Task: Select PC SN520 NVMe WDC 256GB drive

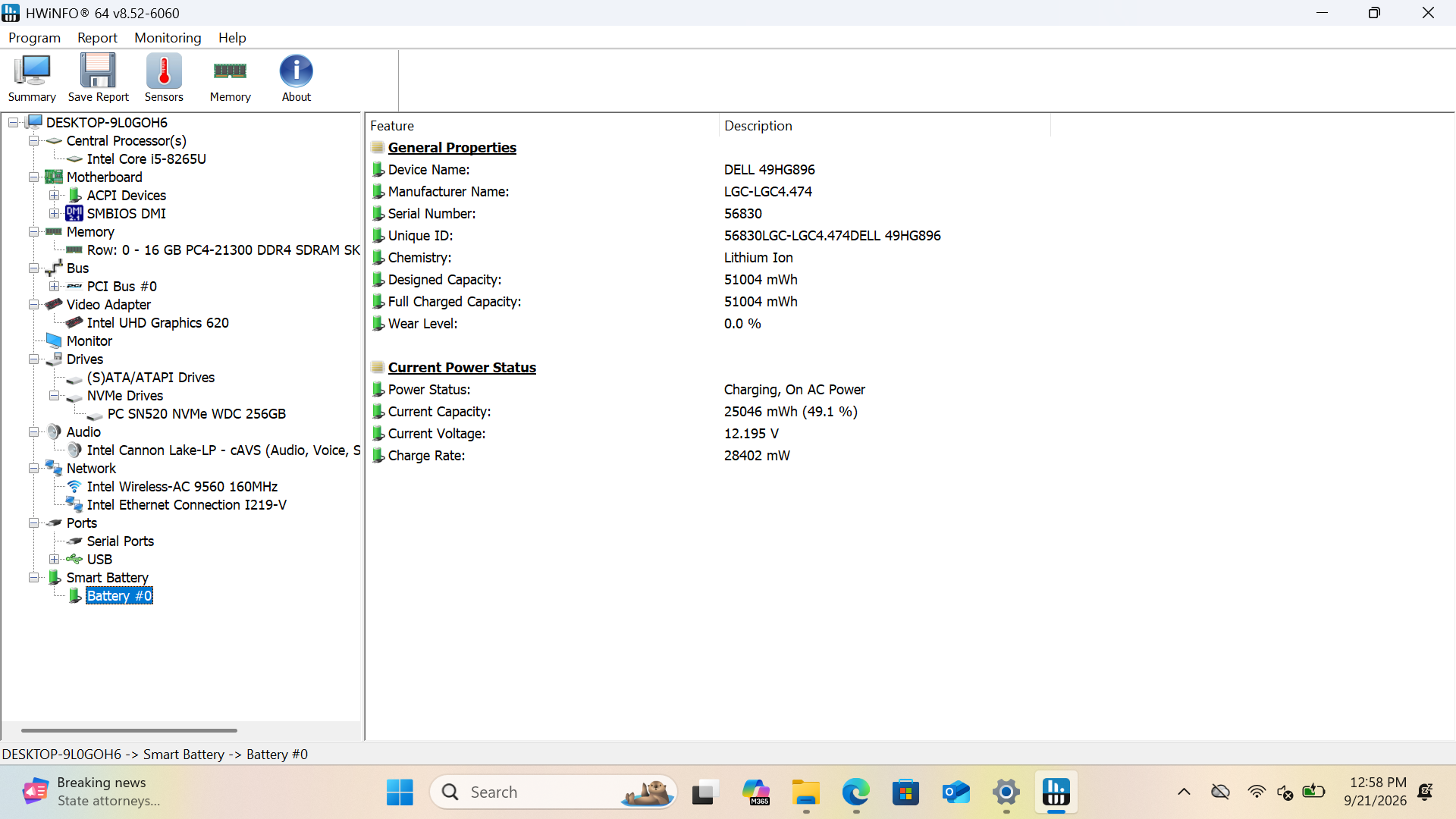Action: tap(196, 414)
